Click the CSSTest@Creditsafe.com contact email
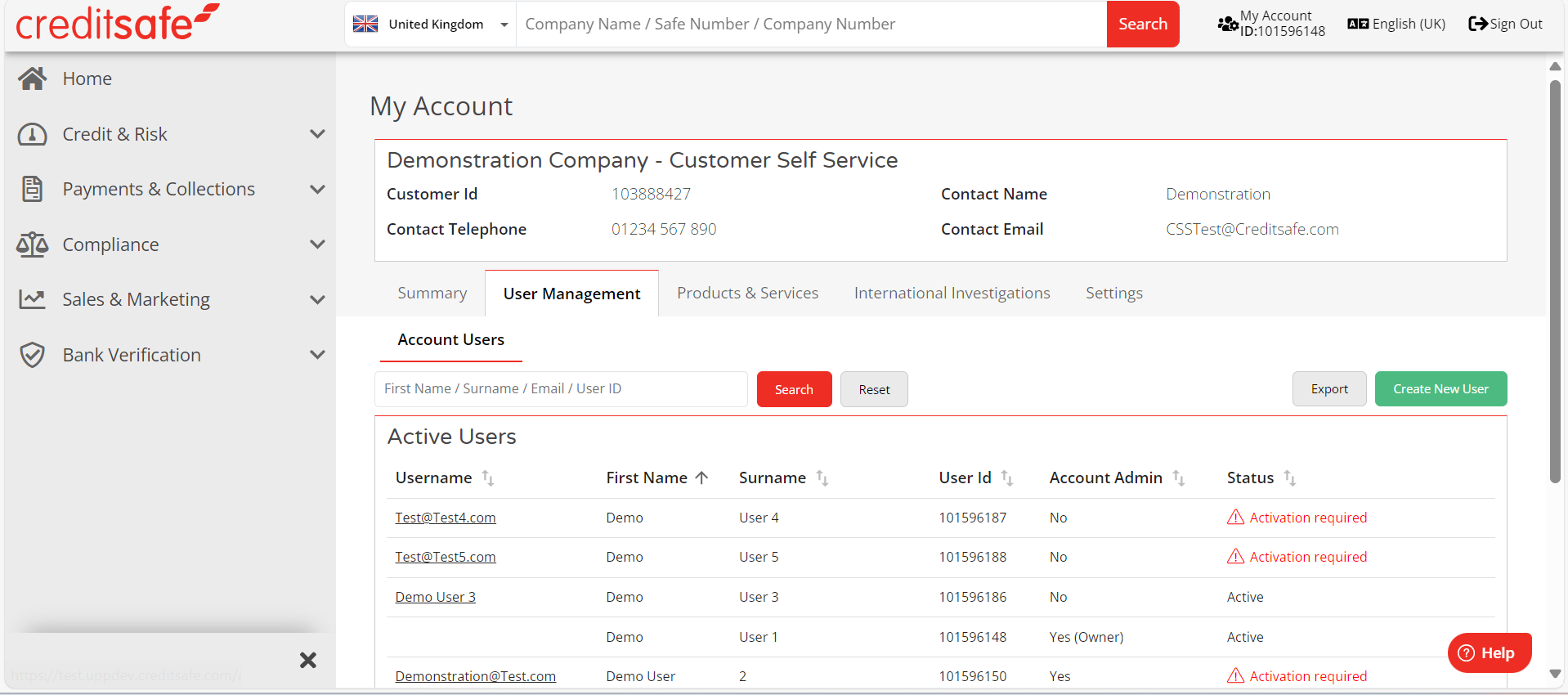Viewport: 1568px width, 695px height. 1252,229
